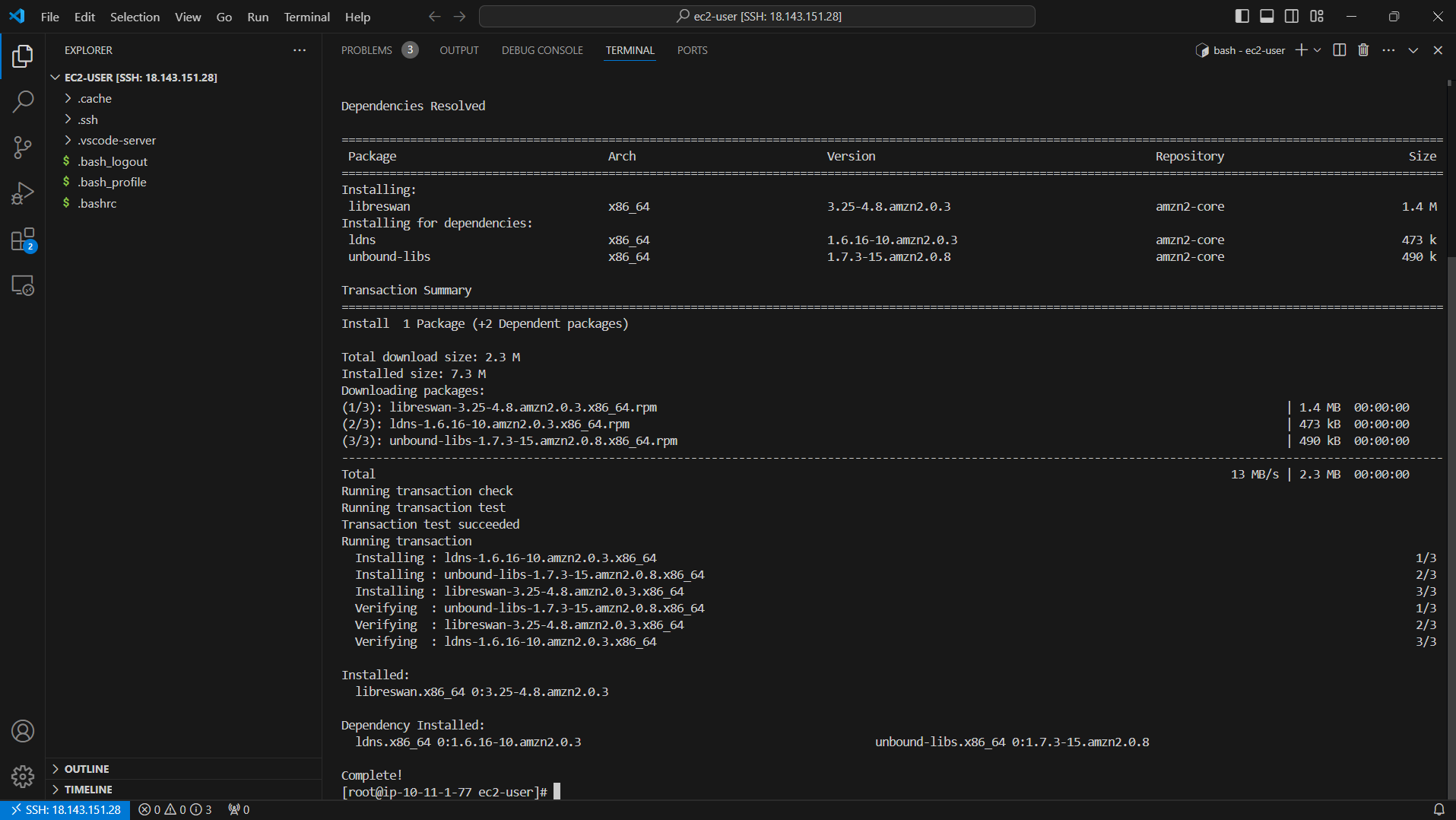Open the Search view in activity bar
Screen dimensions: 1456x820
[x=23, y=101]
